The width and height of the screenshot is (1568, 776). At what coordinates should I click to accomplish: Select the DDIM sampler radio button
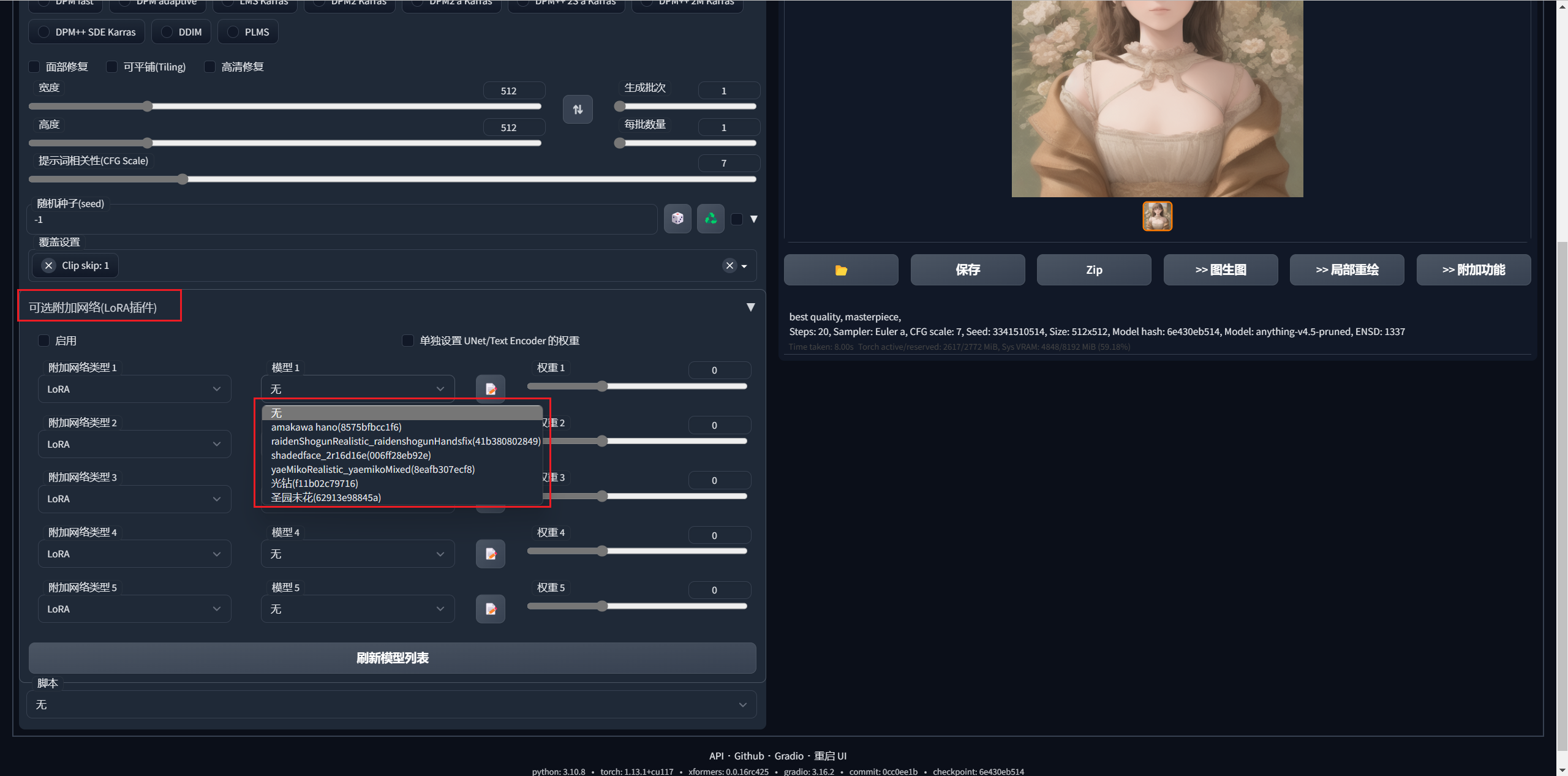[x=181, y=32]
